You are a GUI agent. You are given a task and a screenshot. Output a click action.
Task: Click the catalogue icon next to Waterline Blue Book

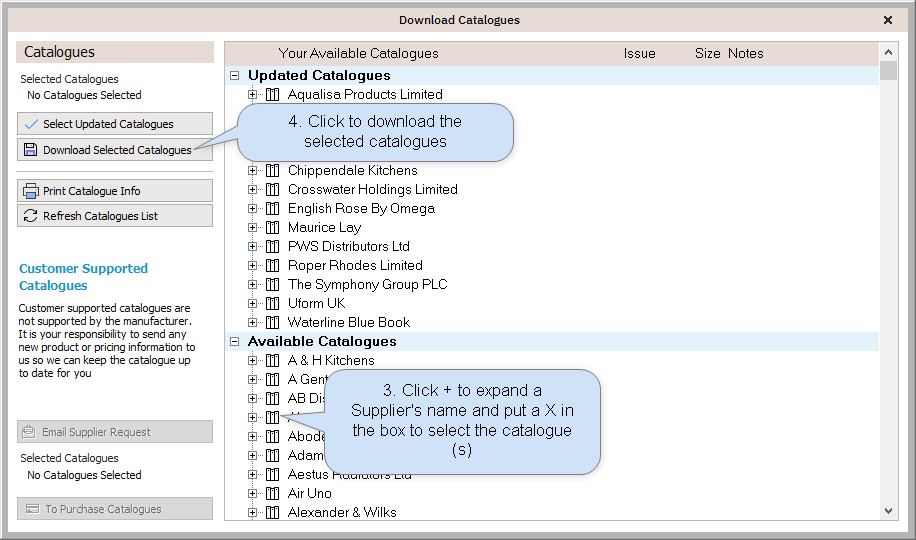coord(272,323)
